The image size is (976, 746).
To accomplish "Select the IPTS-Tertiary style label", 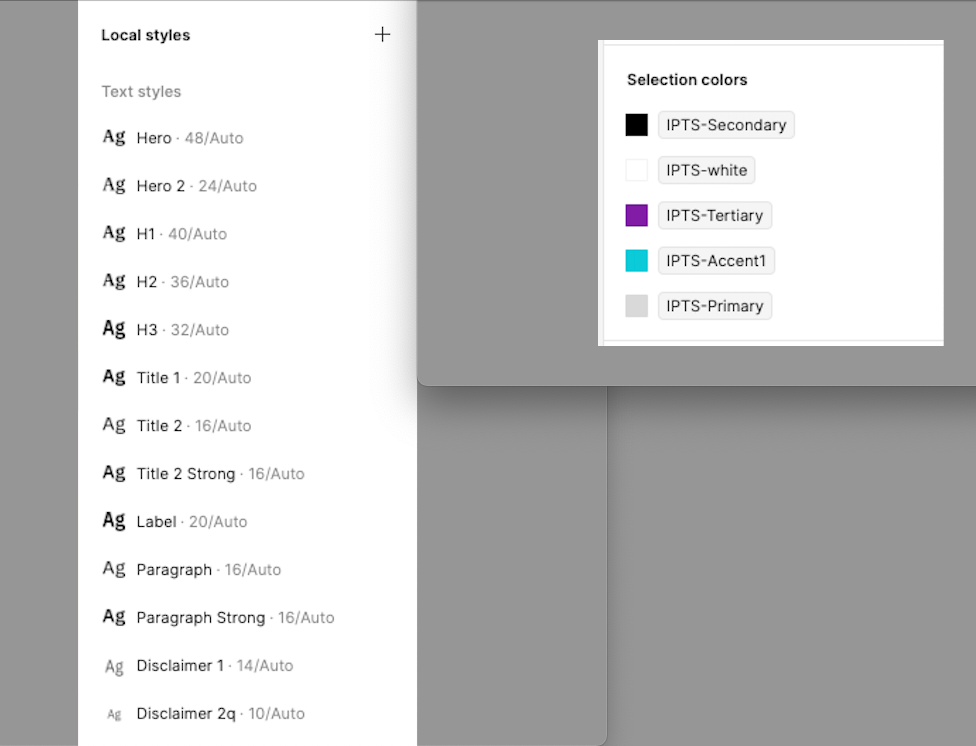I will (x=714, y=215).
